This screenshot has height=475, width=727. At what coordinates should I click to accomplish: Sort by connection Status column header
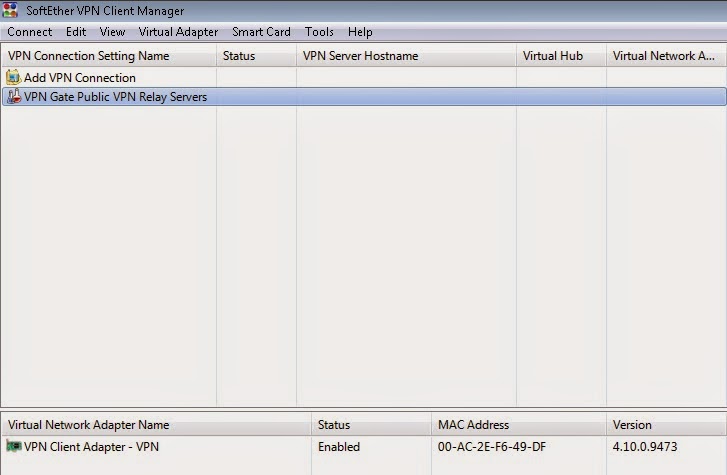click(256, 56)
